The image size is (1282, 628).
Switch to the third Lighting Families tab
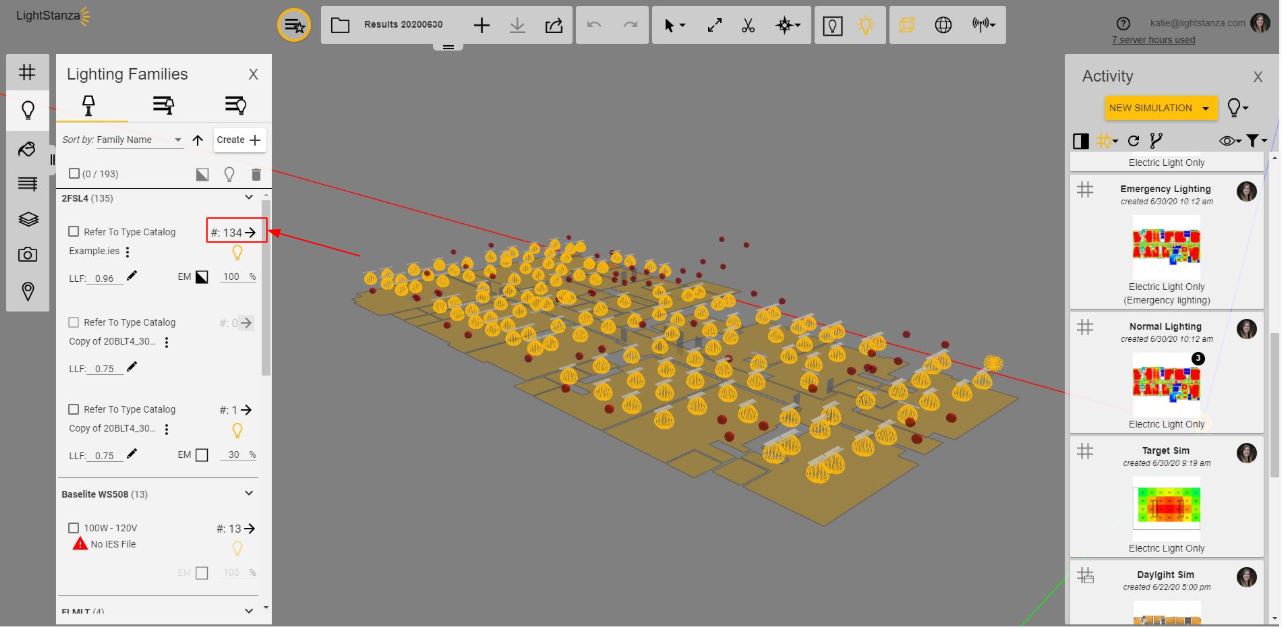(x=235, y=105)
